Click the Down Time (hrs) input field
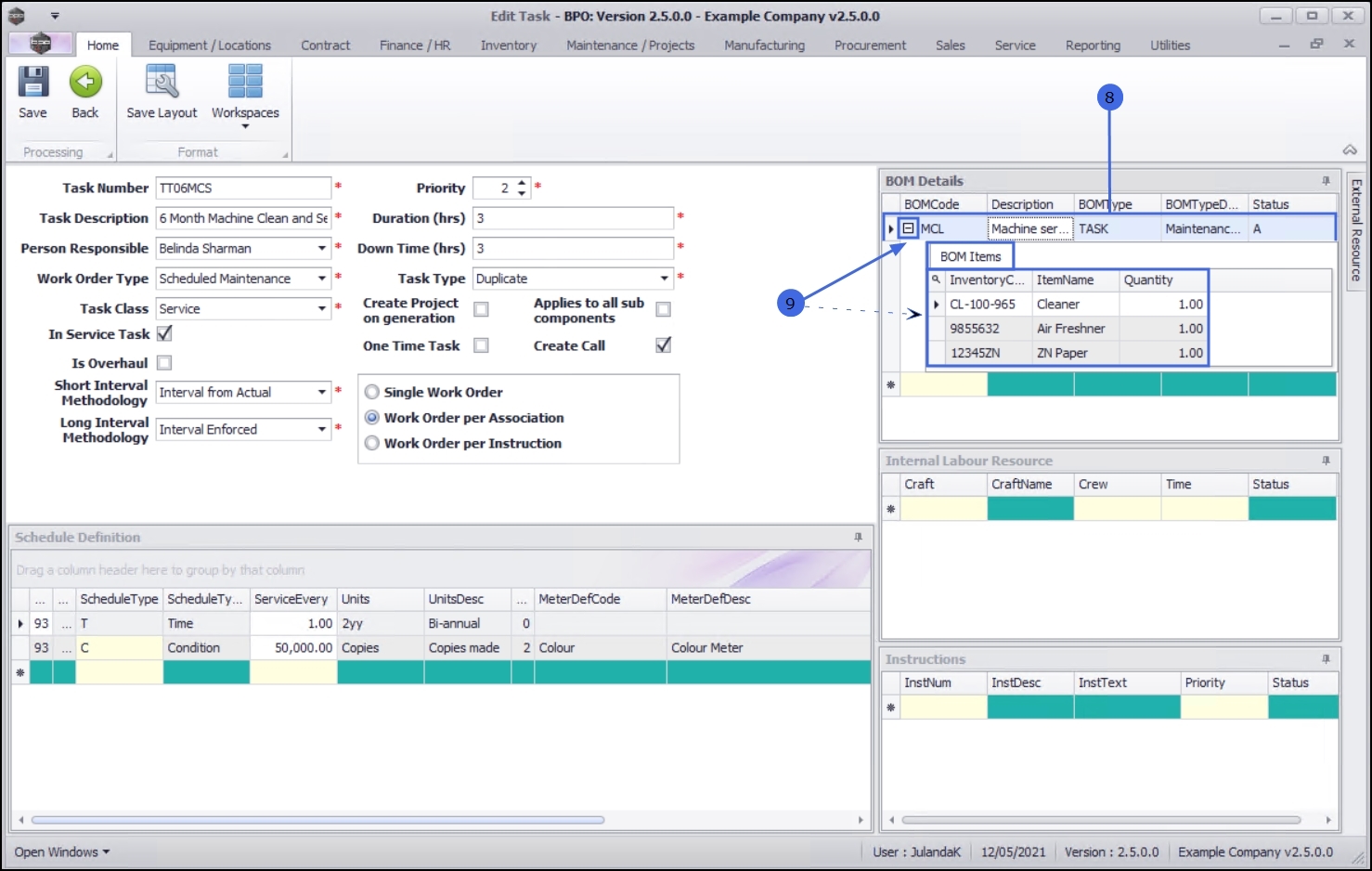 (573, 248)
